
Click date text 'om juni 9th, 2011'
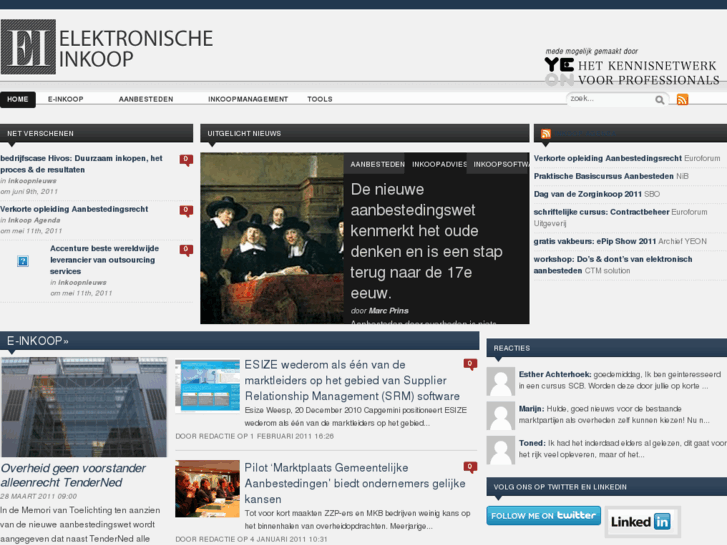(x=29, y=192)
